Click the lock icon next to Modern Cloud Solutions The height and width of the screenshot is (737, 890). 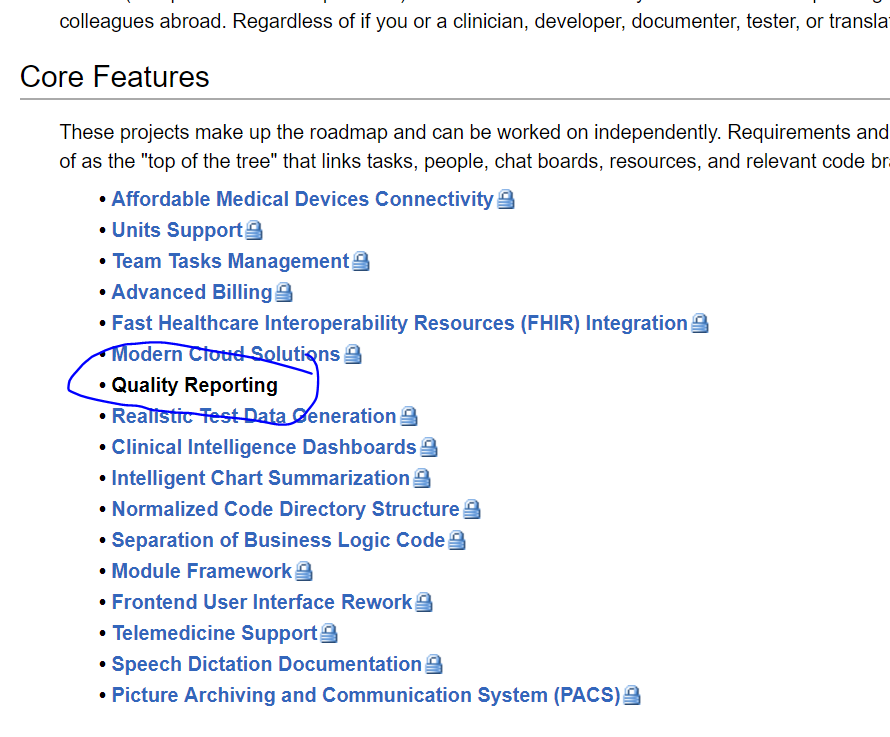pos(352,354)
